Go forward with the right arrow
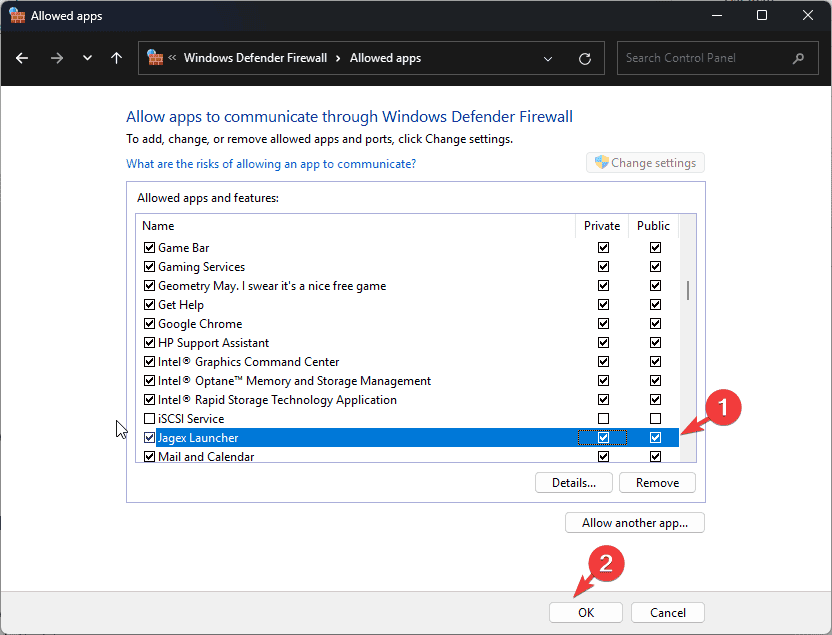Screen dimensions: 832x635 (x=56, y=58)
